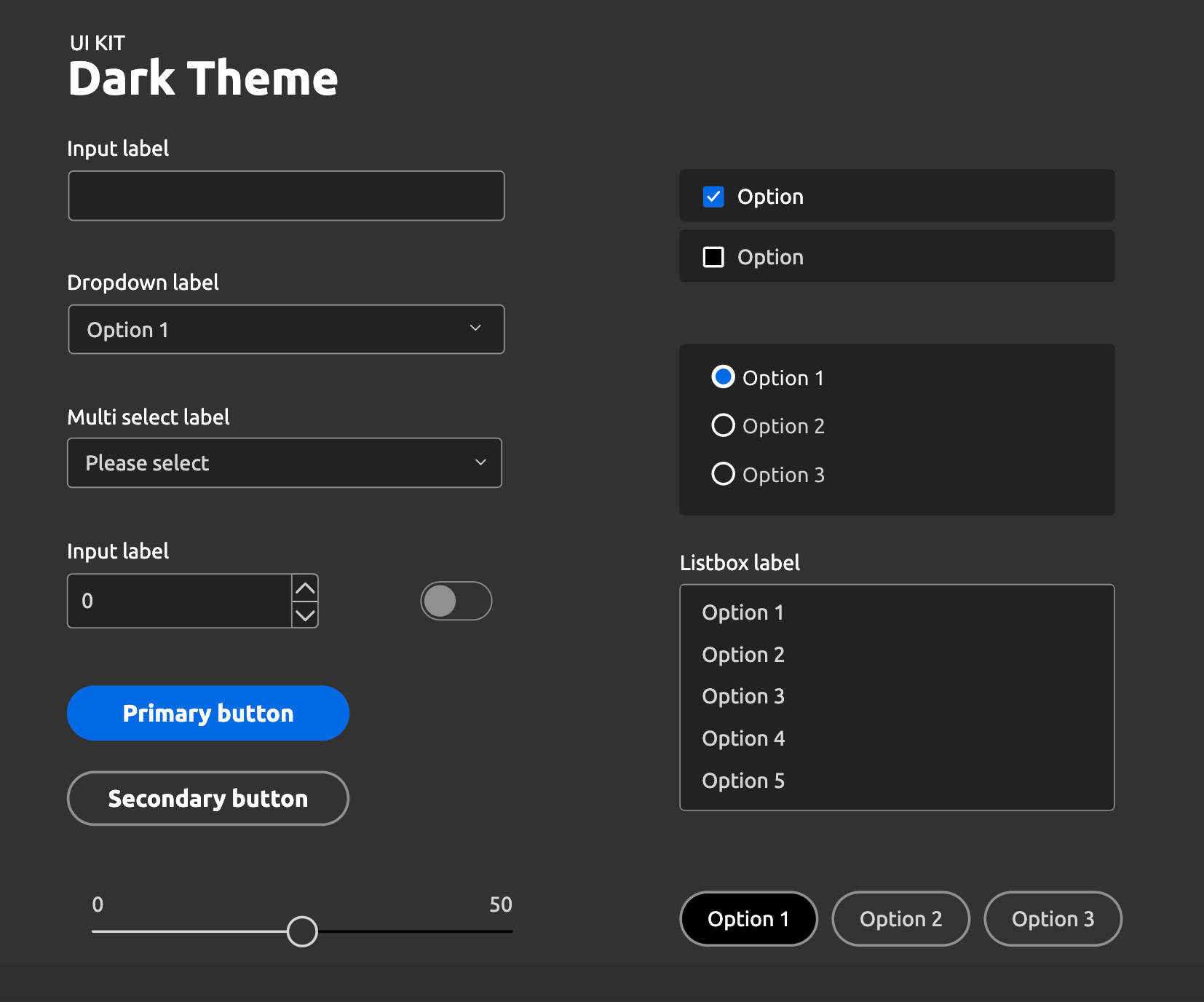
Task: Click the selected Option 1 radio button
Action: pos(723,377)
